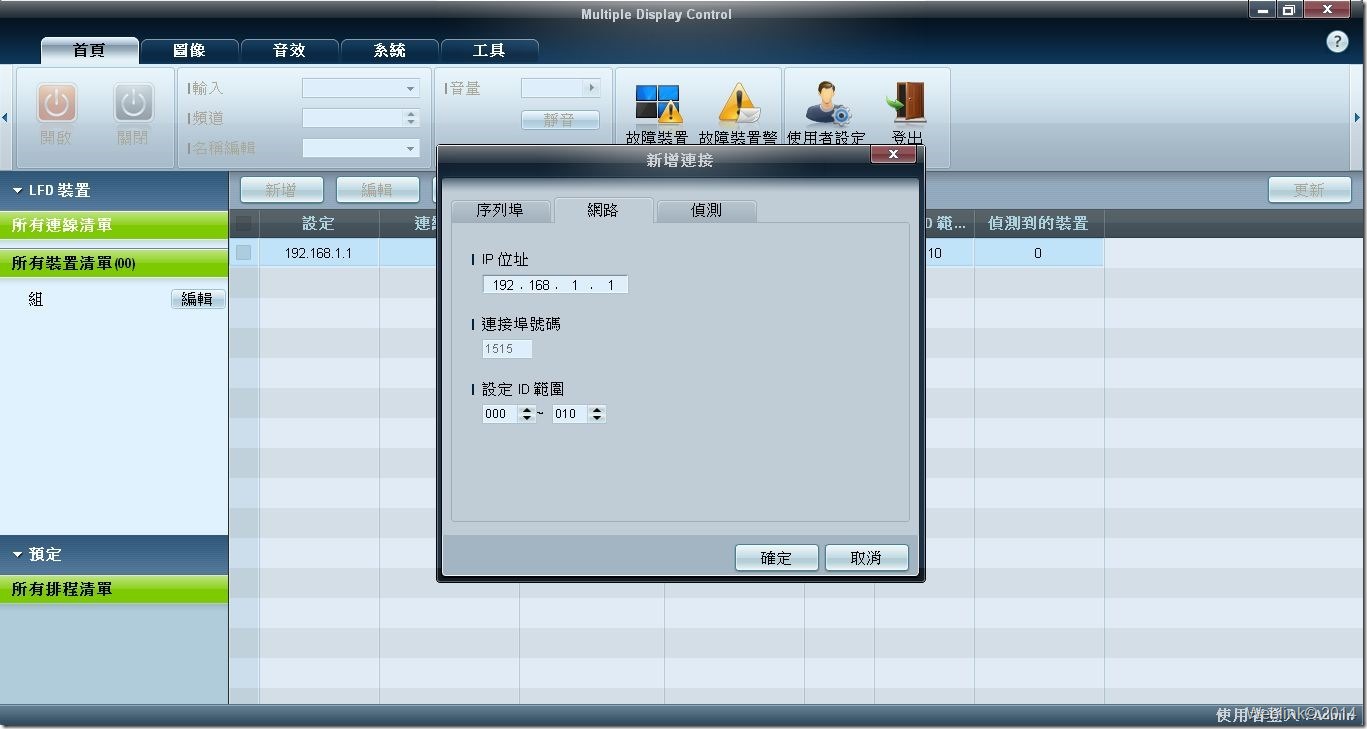Switch to the 工具 tab

coord(490,50)
